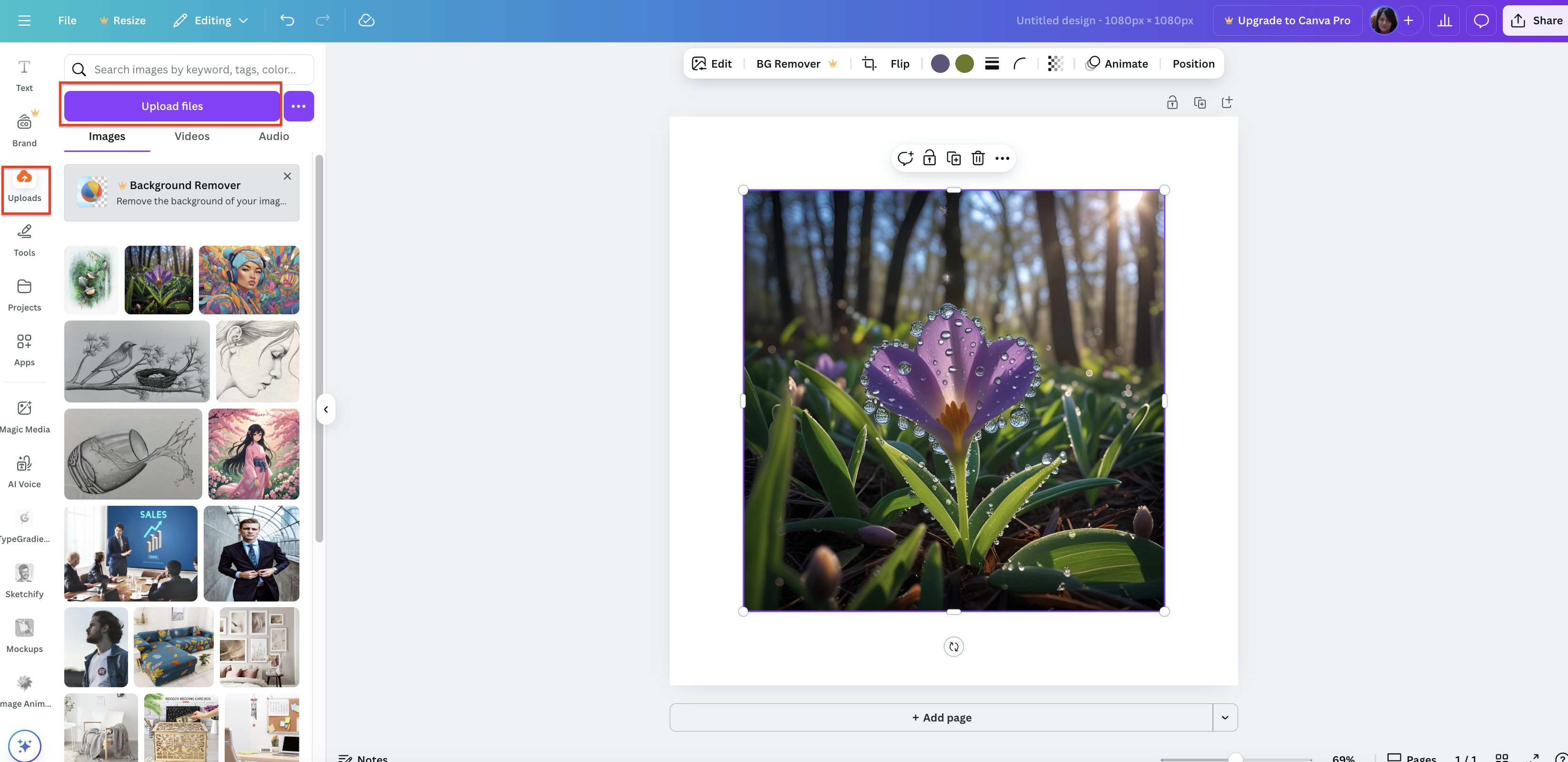
Task: Lock the selected image element
Action: pyautogui.click(x=929, y=159)
